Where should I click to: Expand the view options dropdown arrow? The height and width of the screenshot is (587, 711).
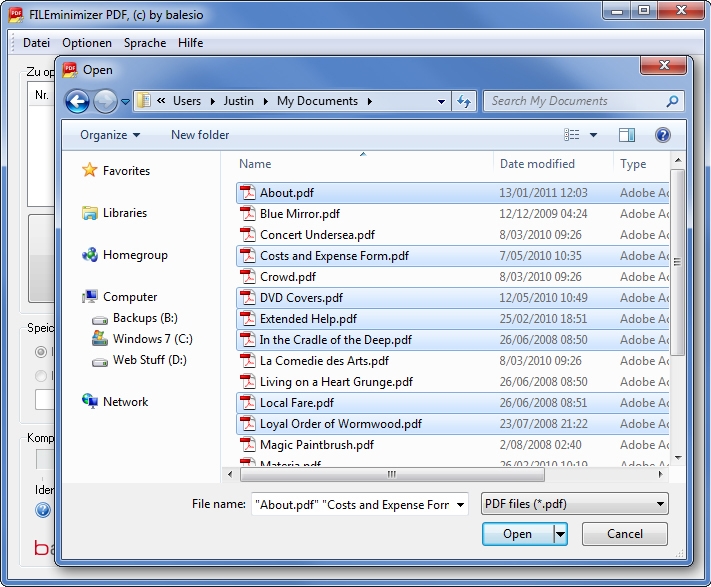(x=593, y=135)
